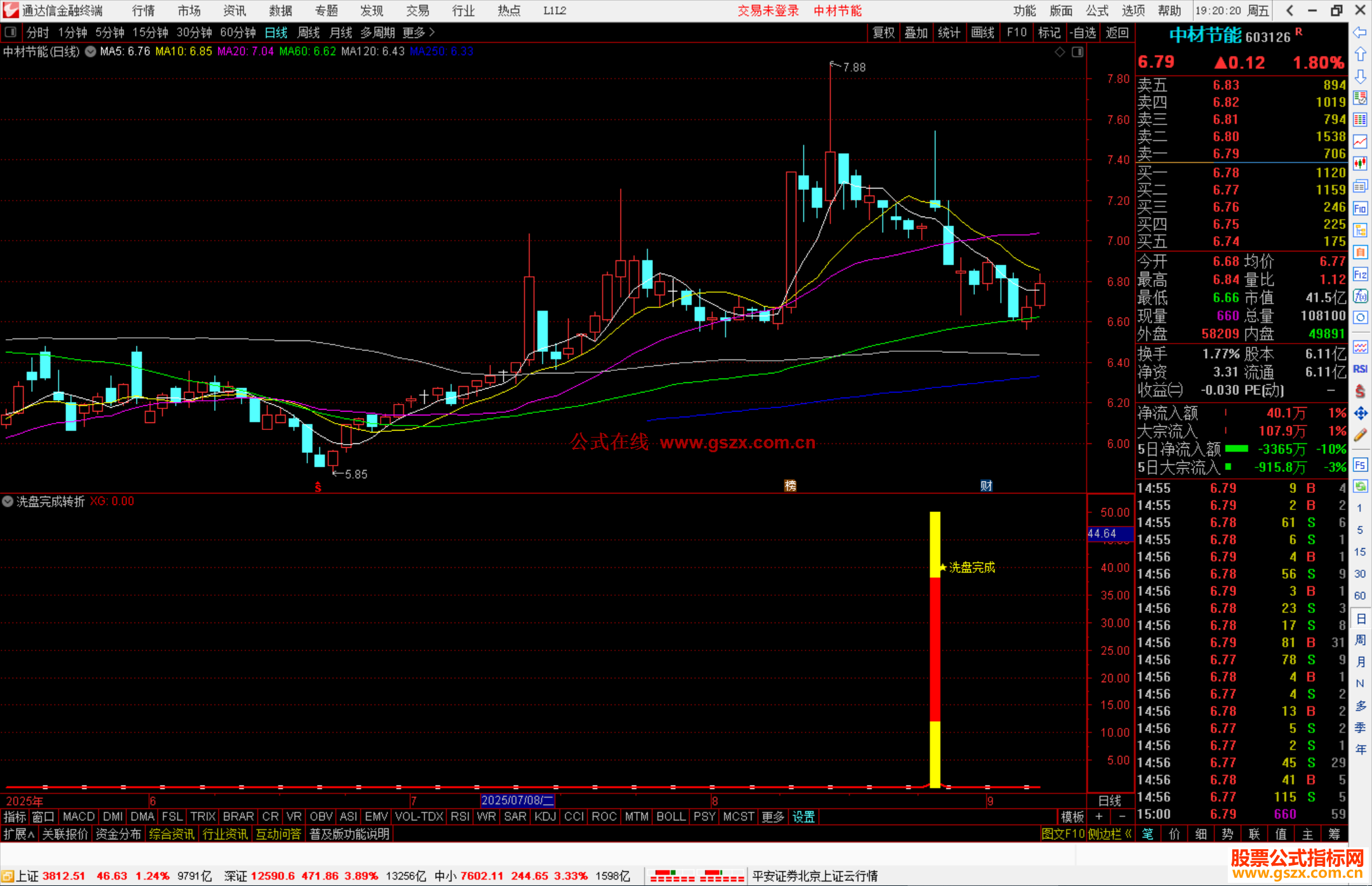Click the window layout icon at chart top-right
Viewport: 1372px width, 886px height.
coord(1078,52)
